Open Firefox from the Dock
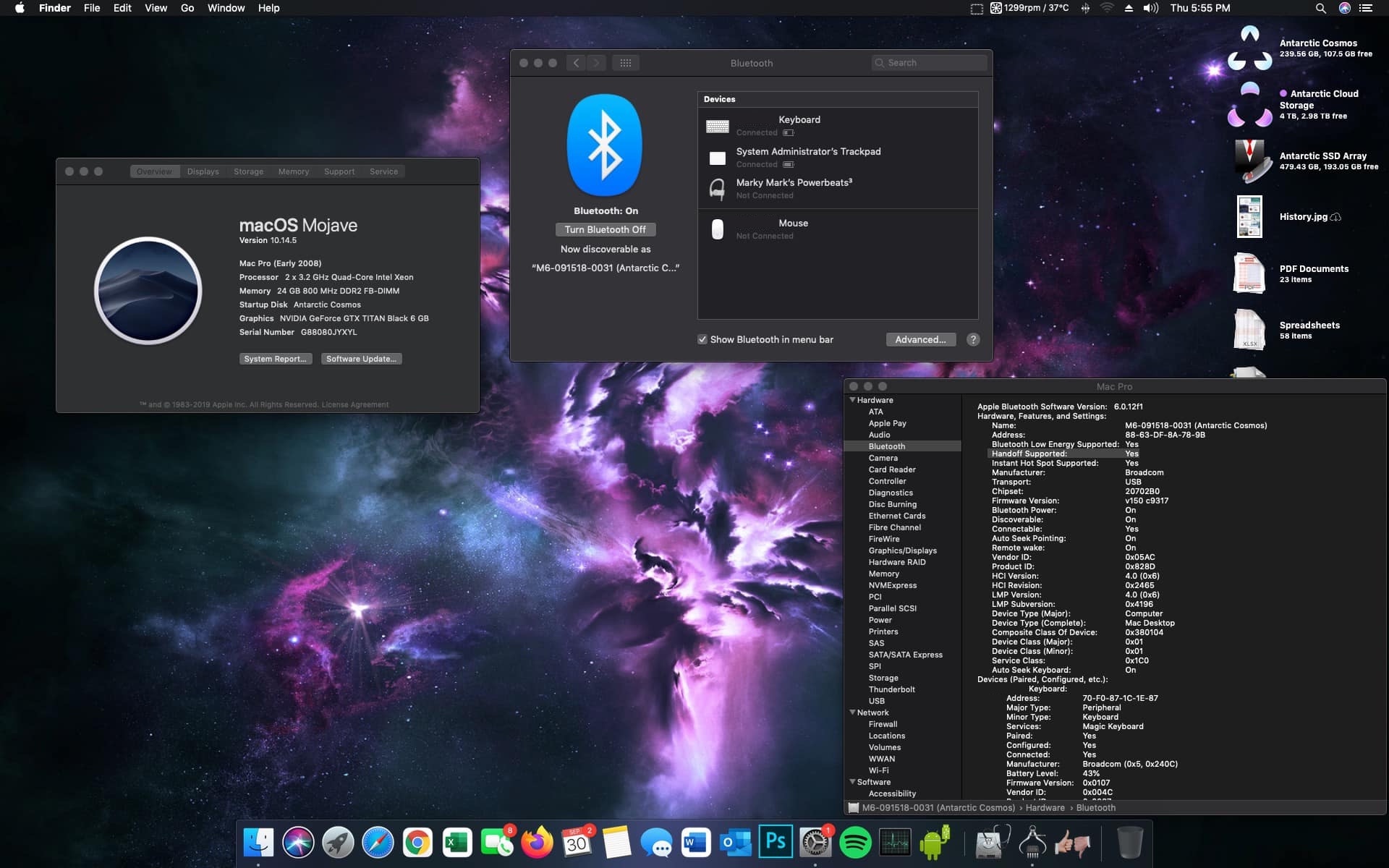 click(x=538, y=842)
